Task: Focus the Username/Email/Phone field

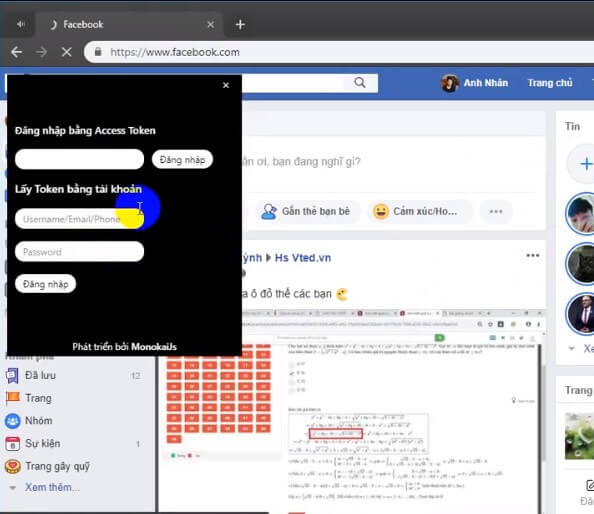Action: [x=80, y=219]
